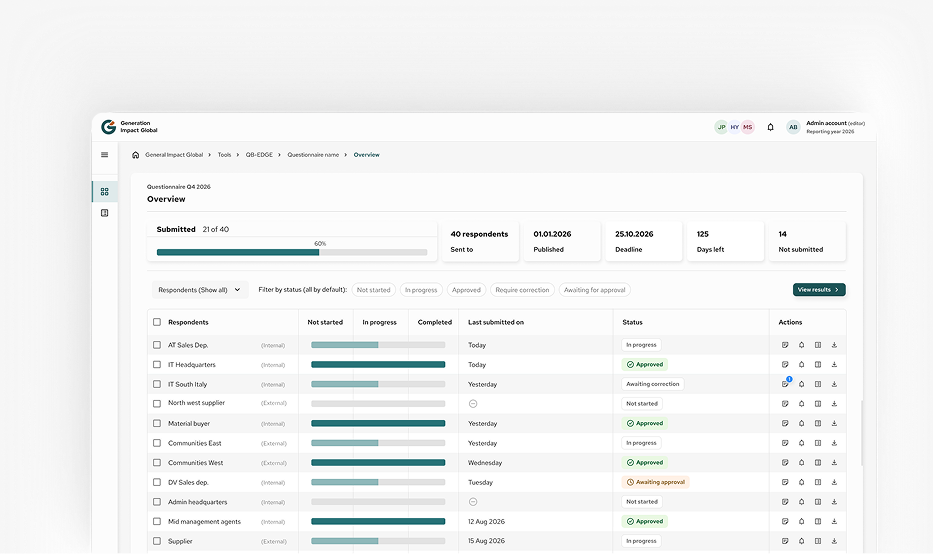This screenshot has width=933, height=554.
Task: Open the second sidebar icon below dashboard
Action: point(105,213)
